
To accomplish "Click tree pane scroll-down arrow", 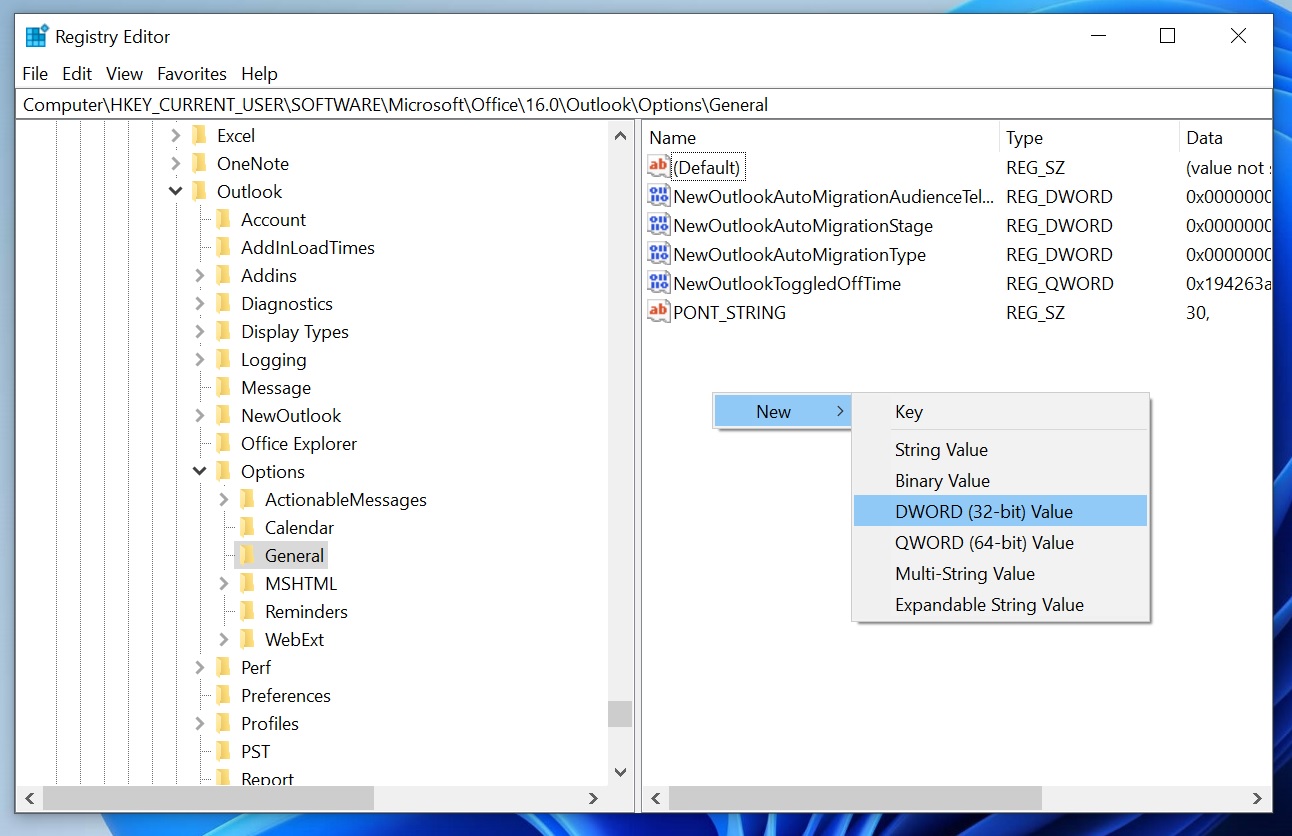I will click(x=620, y=773).
